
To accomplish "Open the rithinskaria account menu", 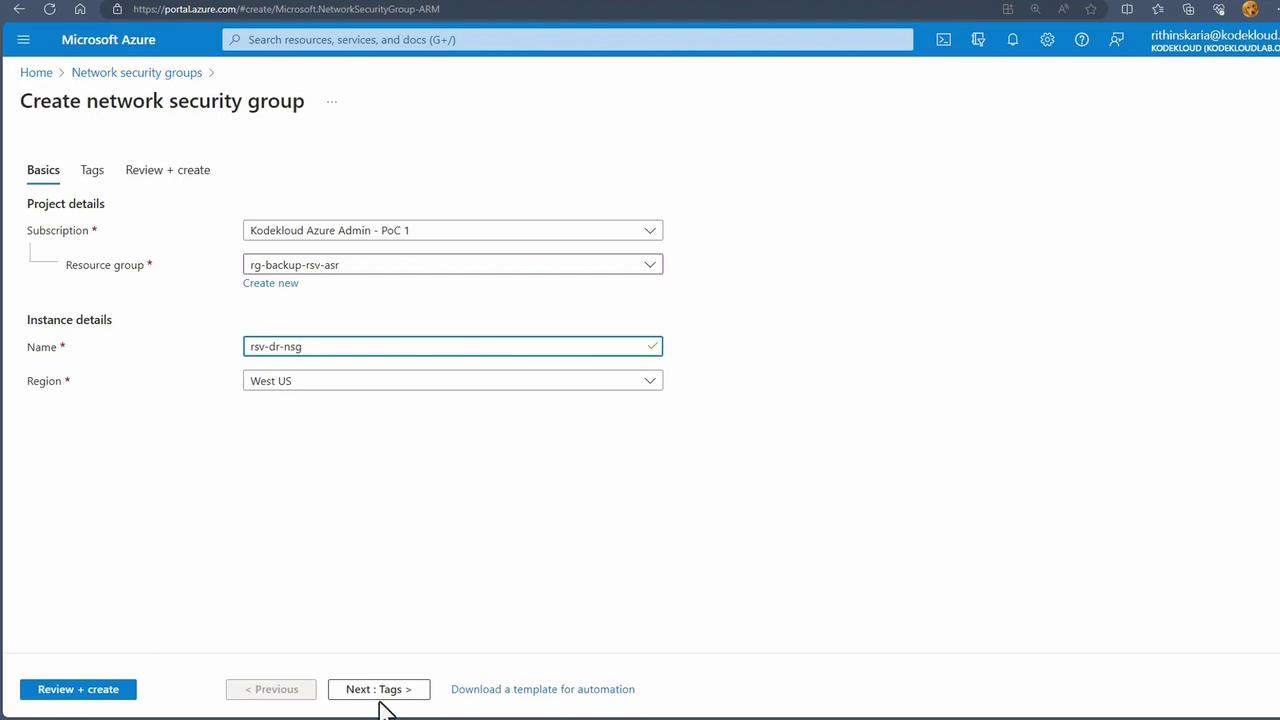I will point(1215,40).
